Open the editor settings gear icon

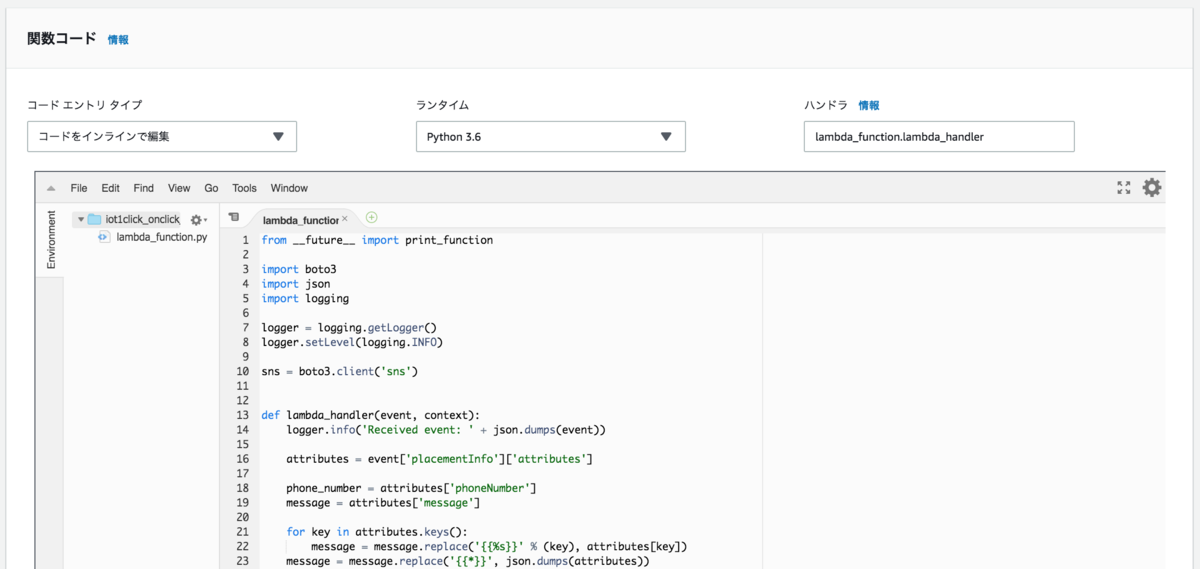tap(1152, 188)
